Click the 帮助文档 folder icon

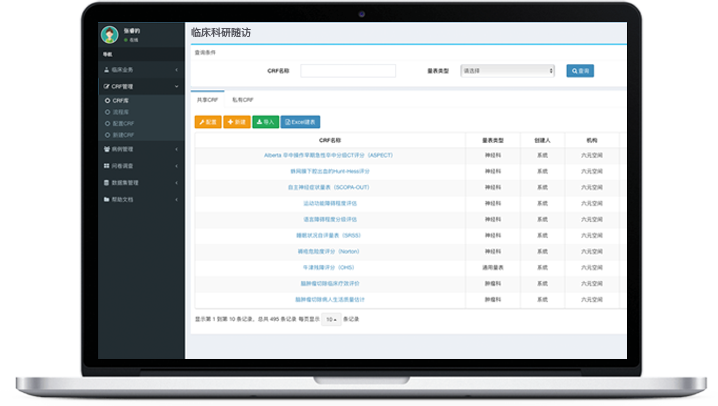click(106, 199)
